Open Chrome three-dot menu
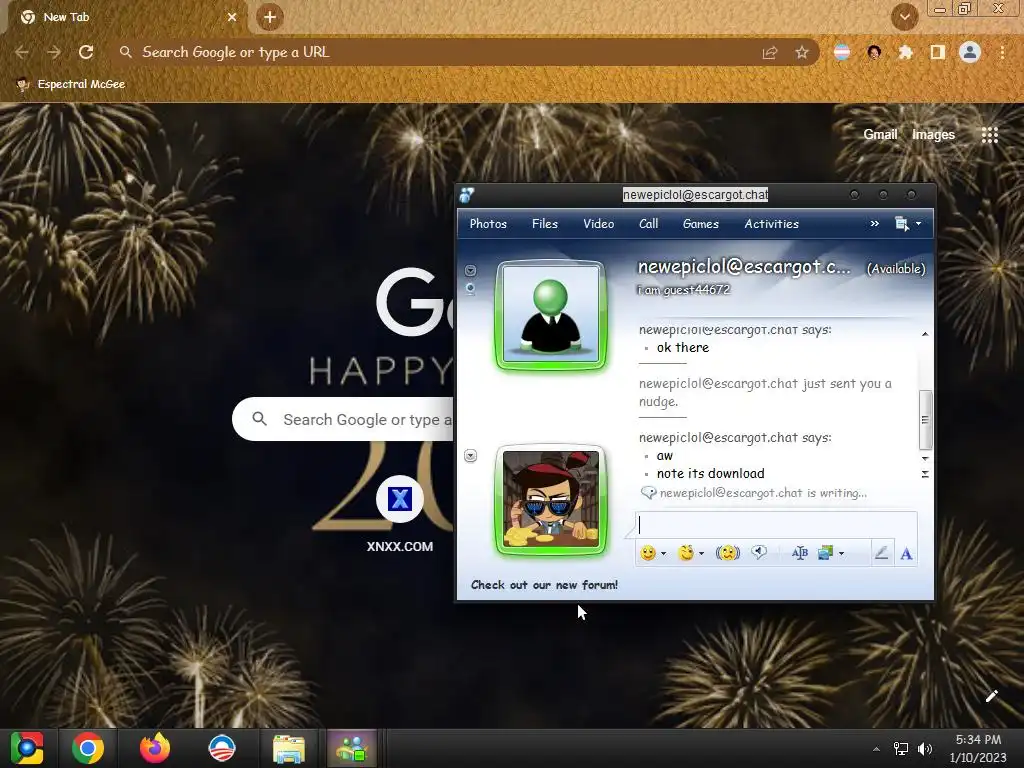Viewport: 1024px width, 768px height. [x=1002, y=52]
